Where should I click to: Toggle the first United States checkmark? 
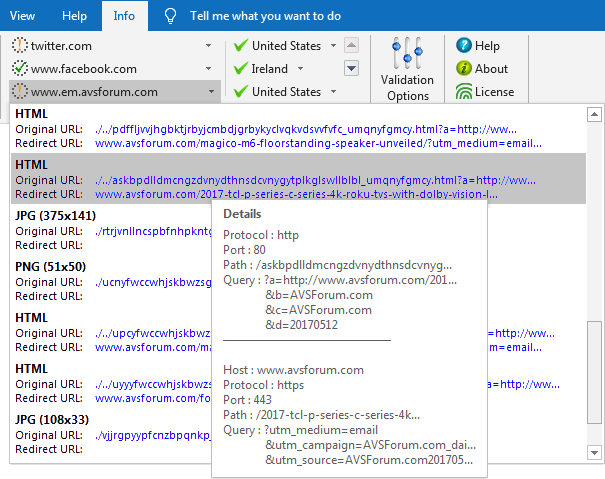pyautogui.click(x=239, y=46)
